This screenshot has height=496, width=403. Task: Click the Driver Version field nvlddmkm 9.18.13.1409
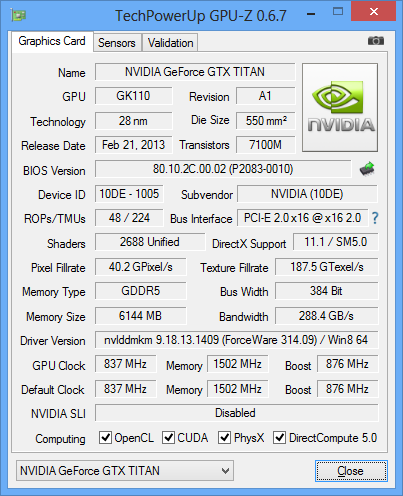pyautogui.click(x=237, y=340)
